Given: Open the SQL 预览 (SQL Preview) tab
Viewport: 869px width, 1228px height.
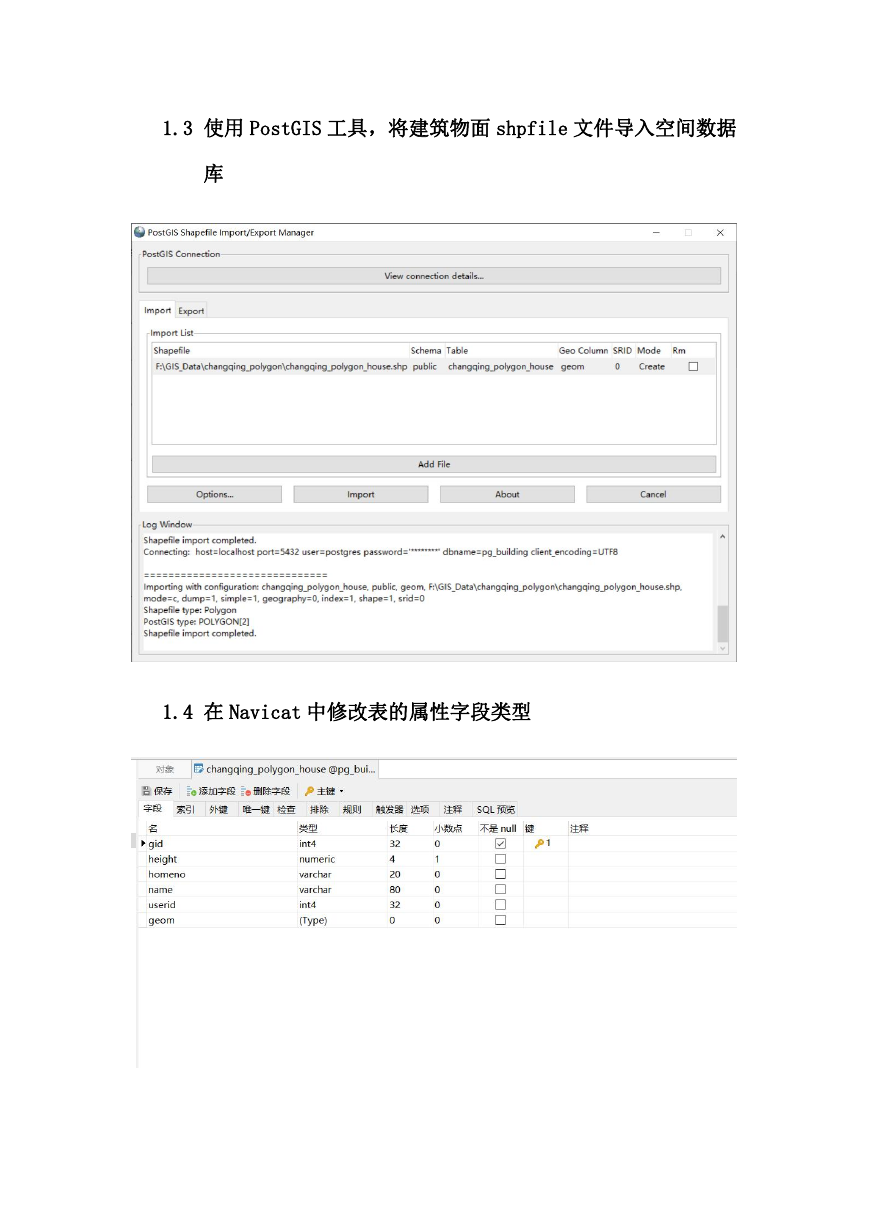Looking at the screenshot, I should (496, 809).
